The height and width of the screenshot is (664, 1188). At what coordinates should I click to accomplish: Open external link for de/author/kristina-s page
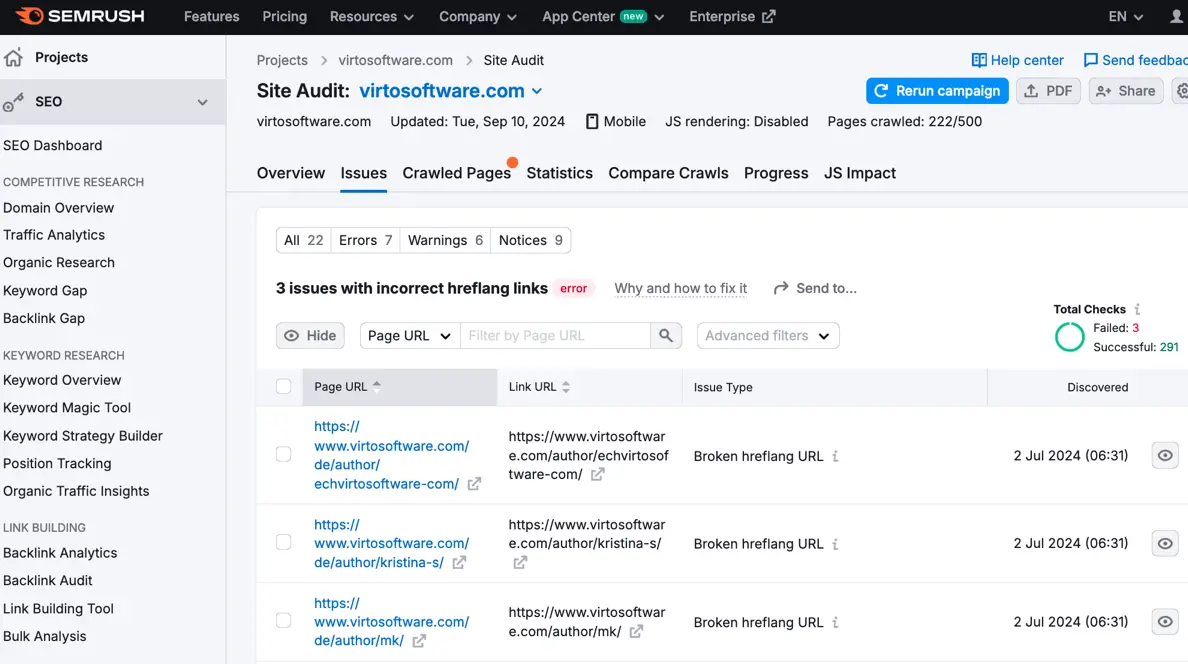tap(458, 562)
